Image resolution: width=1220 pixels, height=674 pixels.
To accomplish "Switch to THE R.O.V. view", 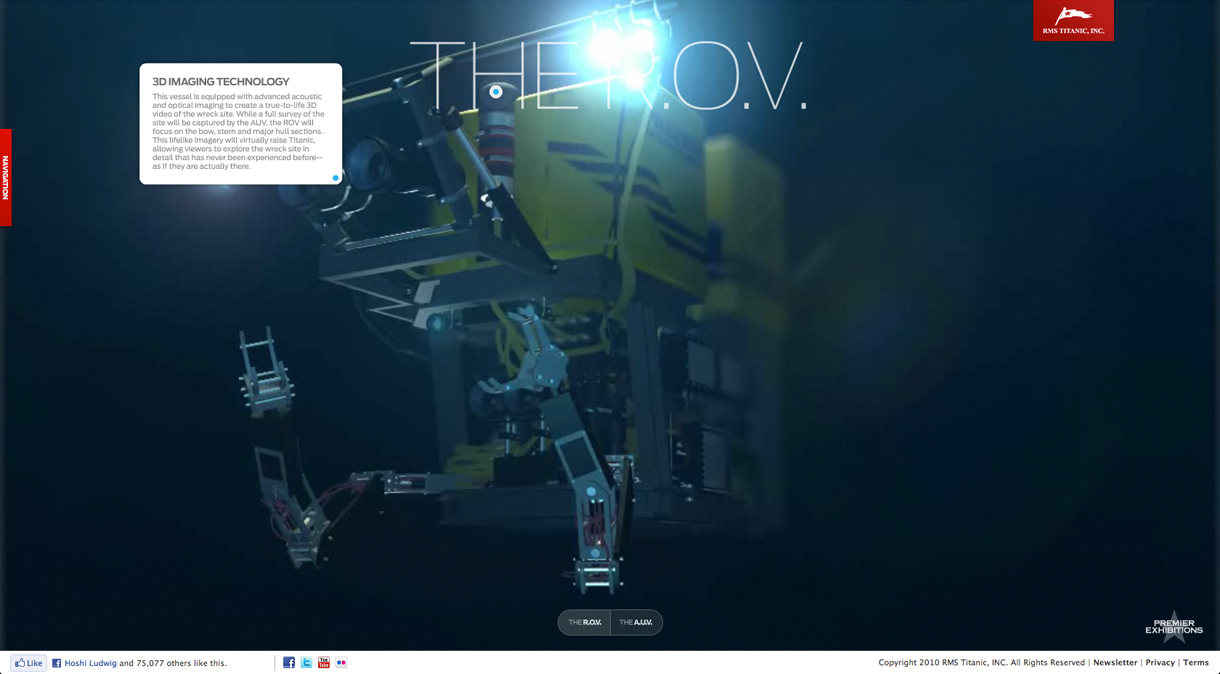I will tap(585, 622).
